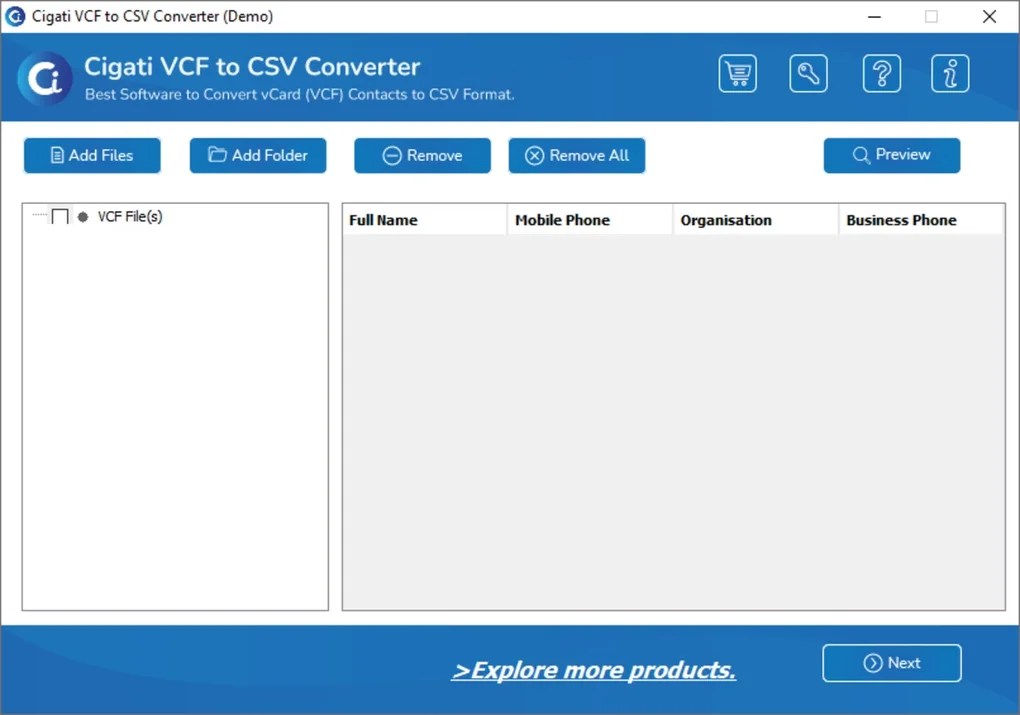Click the key activation icon
The width and height of the screenshot is (1020, 715).
tap(809, 74)
